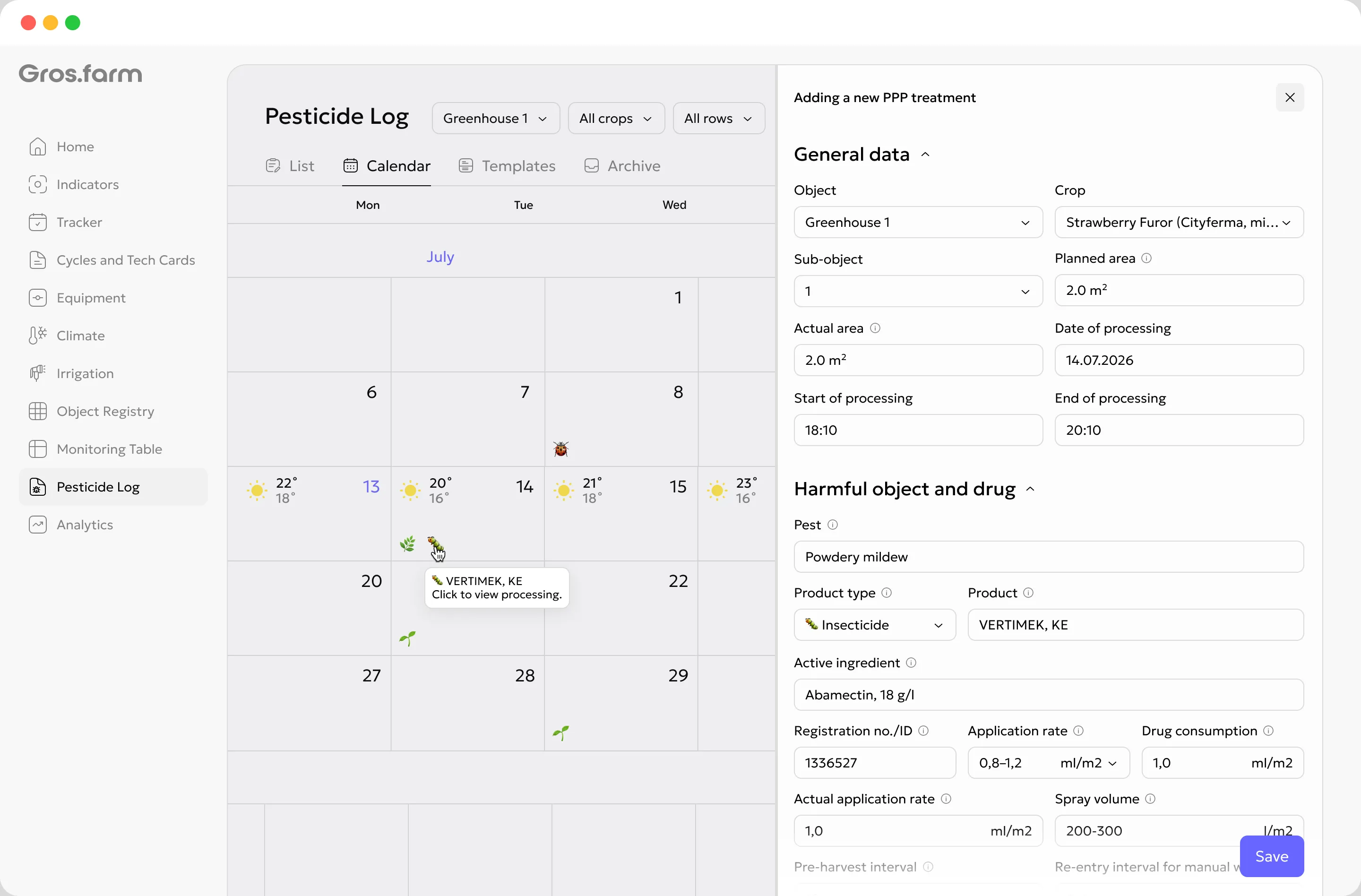Open Object Registry
Screen dimensions: 1361x896
click(x=92, y=411)
